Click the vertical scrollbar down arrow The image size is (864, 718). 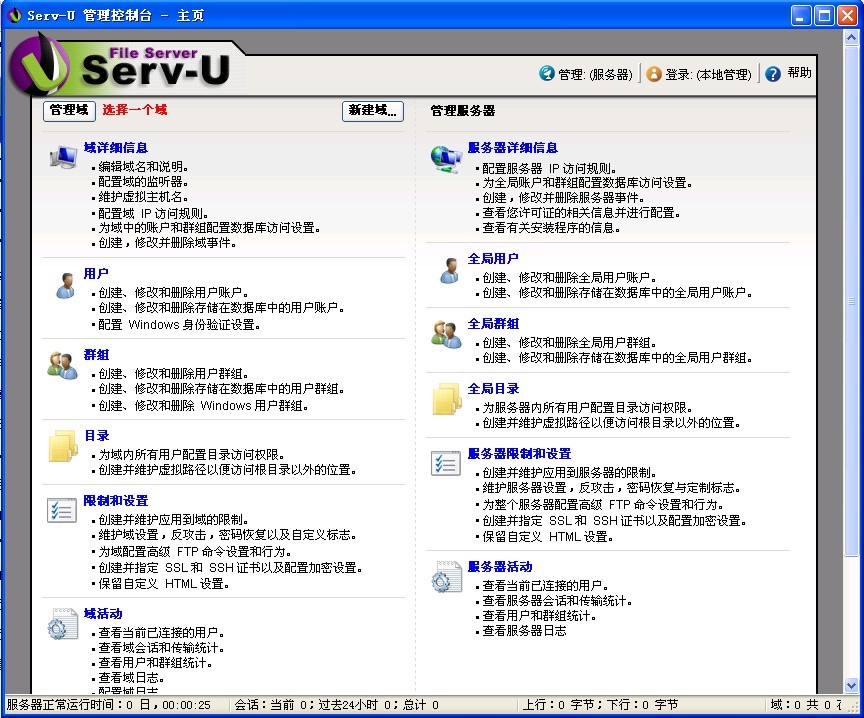[851, 685]
